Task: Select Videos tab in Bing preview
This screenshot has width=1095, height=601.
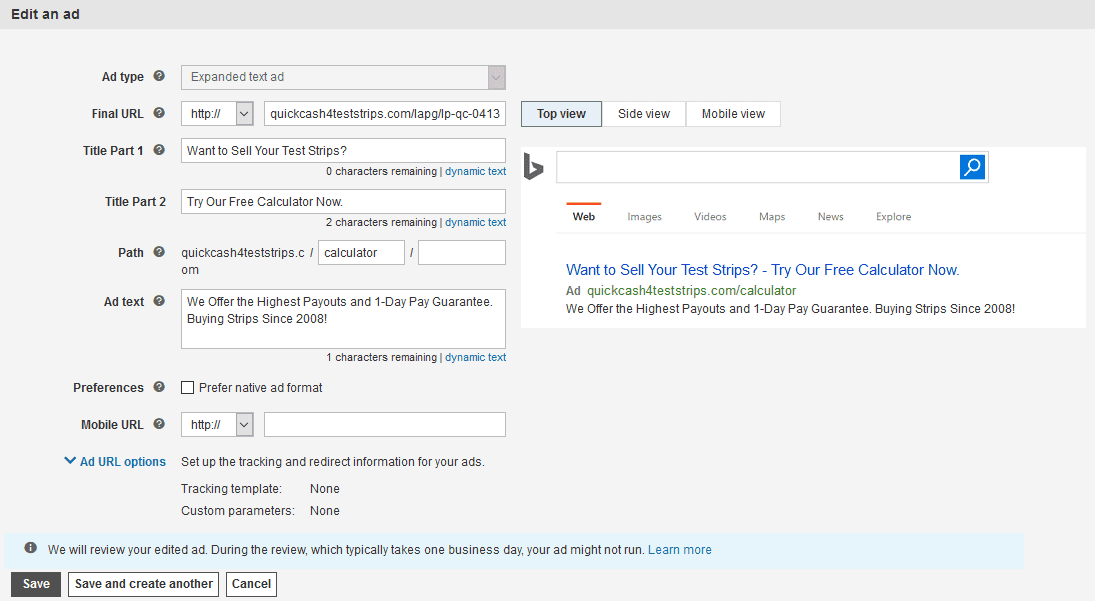Action: (710, 216)
